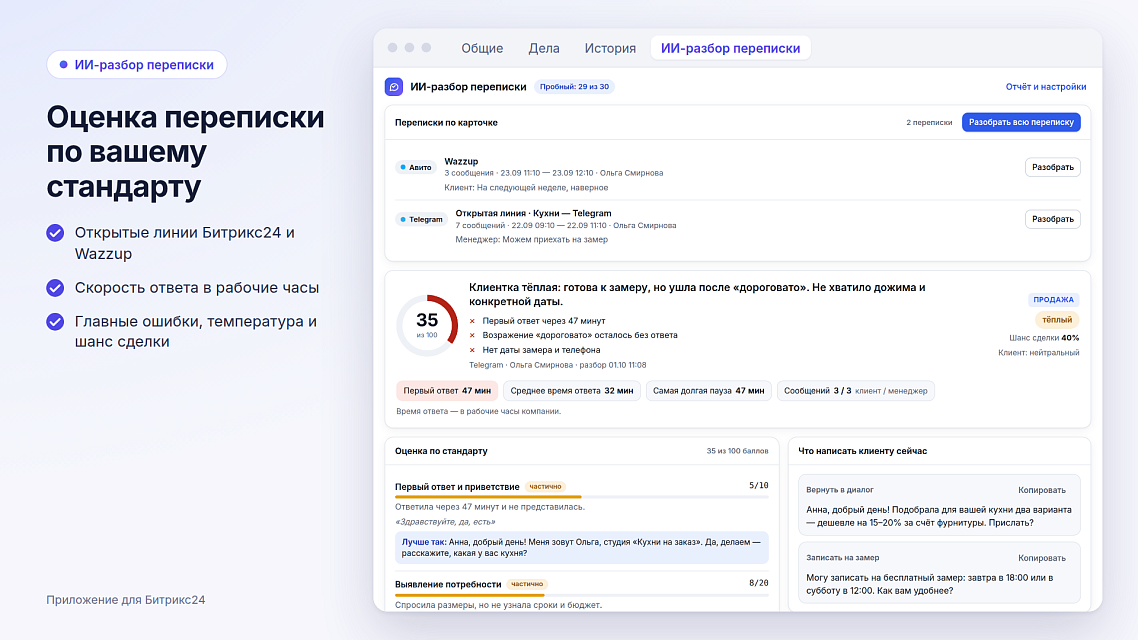The image size is (1138, 640).
Task: Click the 35 из 100 баллов label
Action: point(737,451)
